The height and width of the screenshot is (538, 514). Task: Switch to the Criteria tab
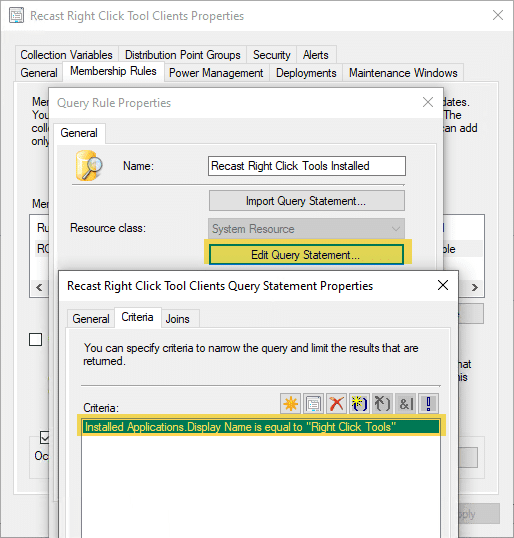click(x=137, y=317)
